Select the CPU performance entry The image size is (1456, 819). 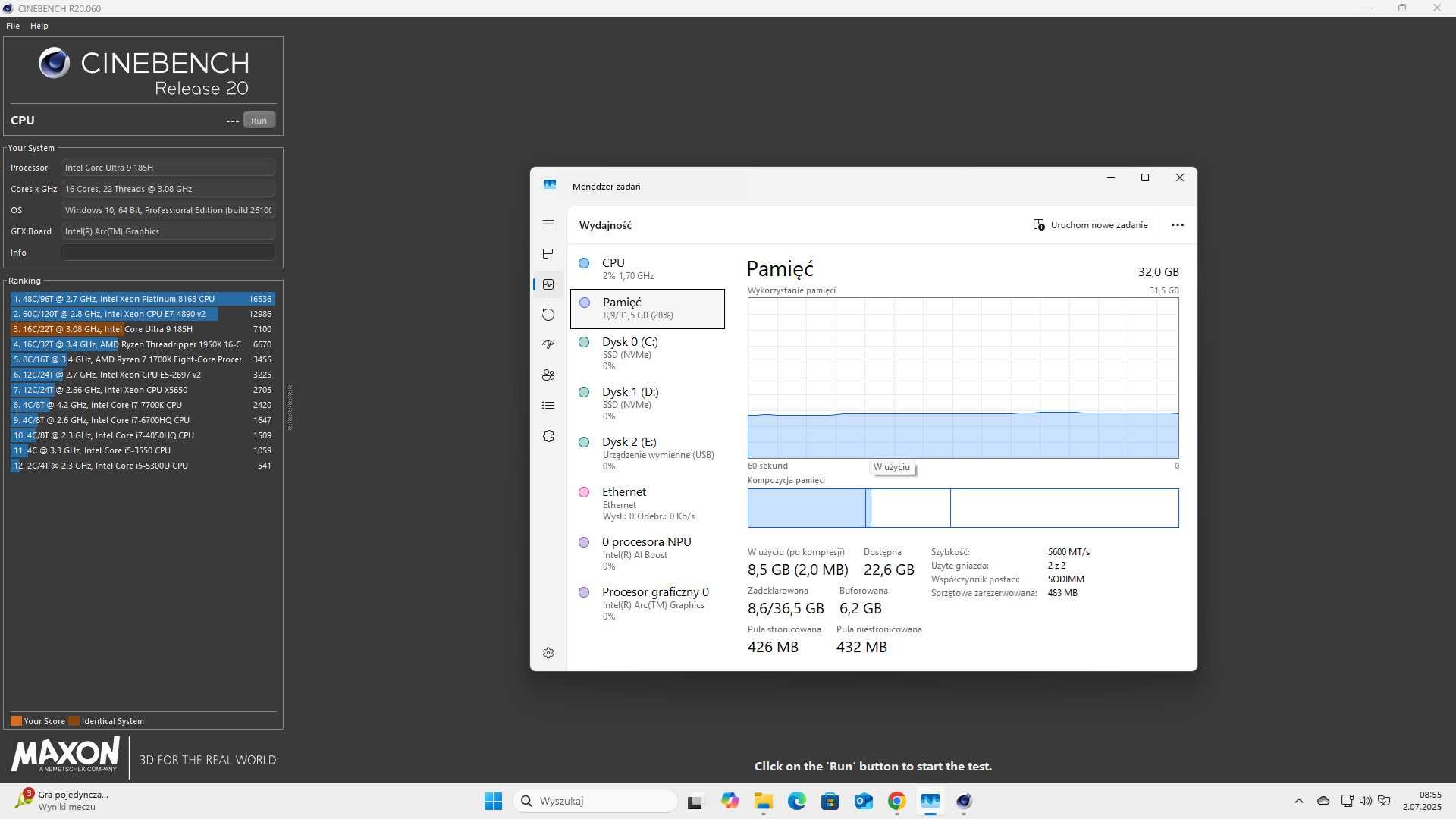648,269
